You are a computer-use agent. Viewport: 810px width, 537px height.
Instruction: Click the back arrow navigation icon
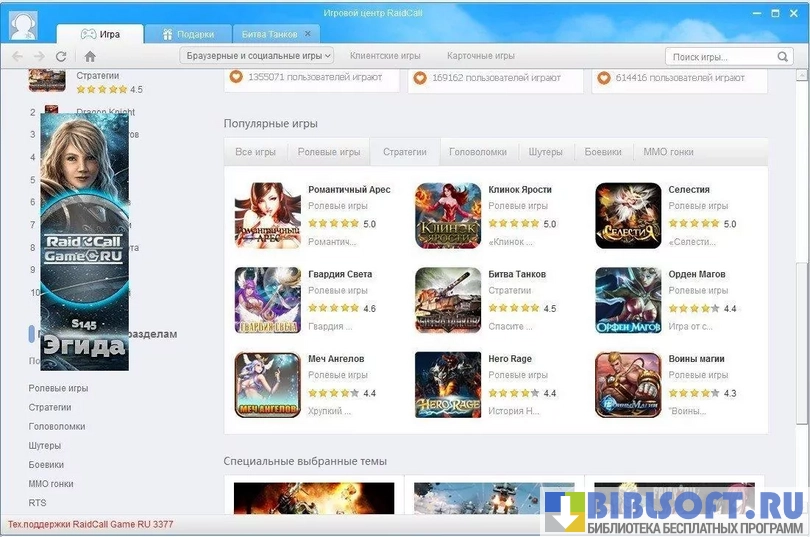point(17,56)
